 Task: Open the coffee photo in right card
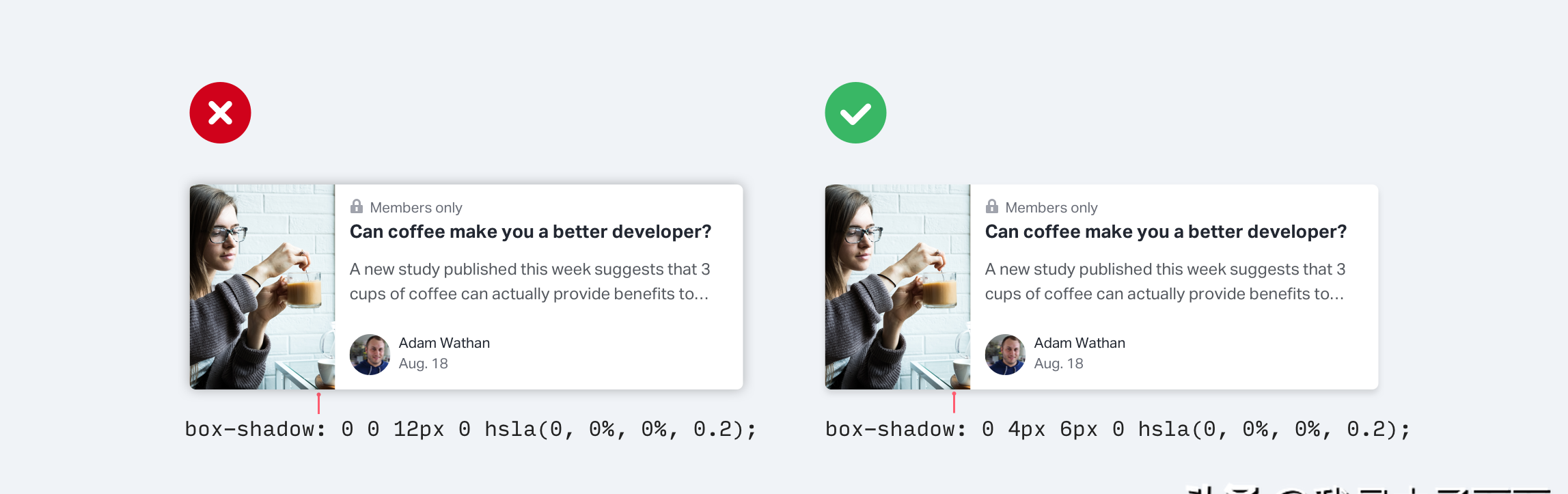pyautogui.click(x=898, y=287)
